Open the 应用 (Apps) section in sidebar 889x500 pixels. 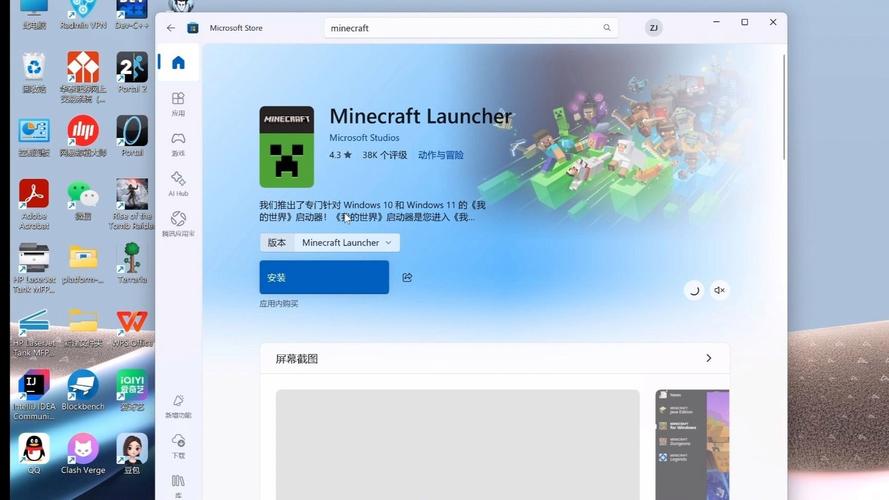178,103
